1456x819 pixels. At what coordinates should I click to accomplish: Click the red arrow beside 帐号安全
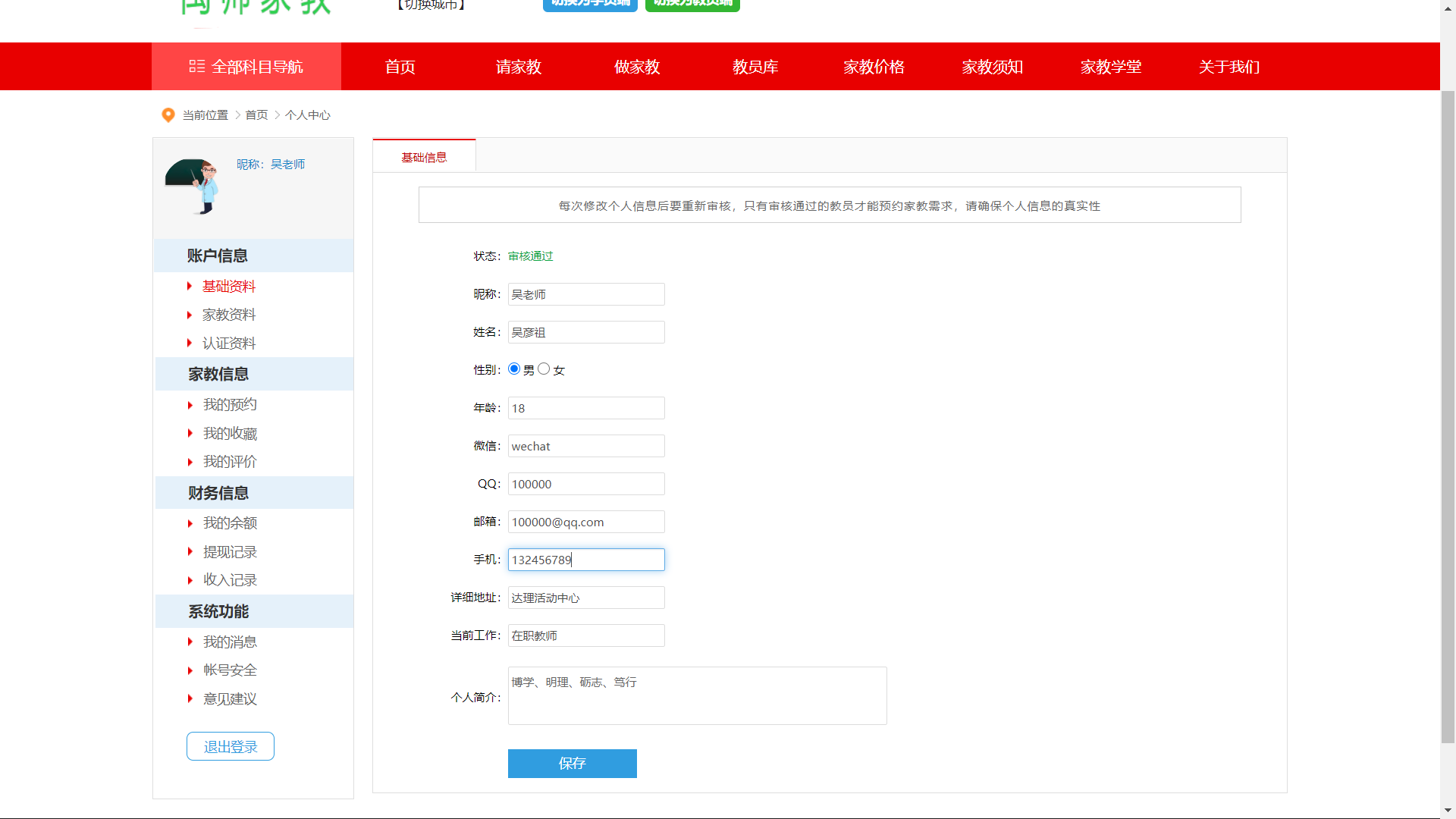(x=190, y=670)
